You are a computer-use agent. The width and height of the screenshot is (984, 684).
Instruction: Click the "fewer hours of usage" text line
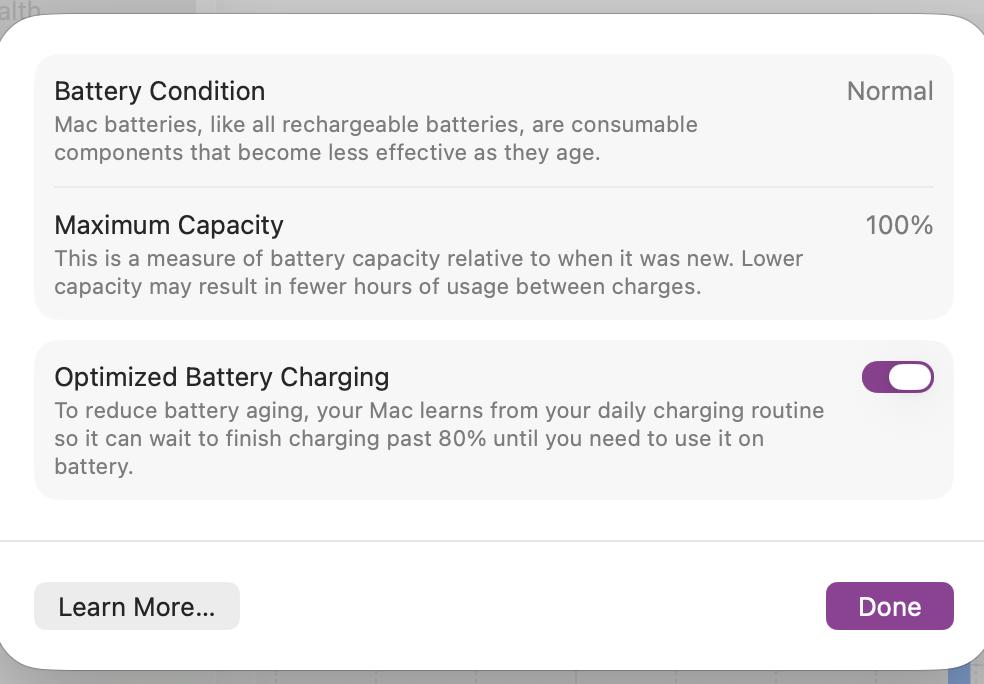tap(378, 286)
